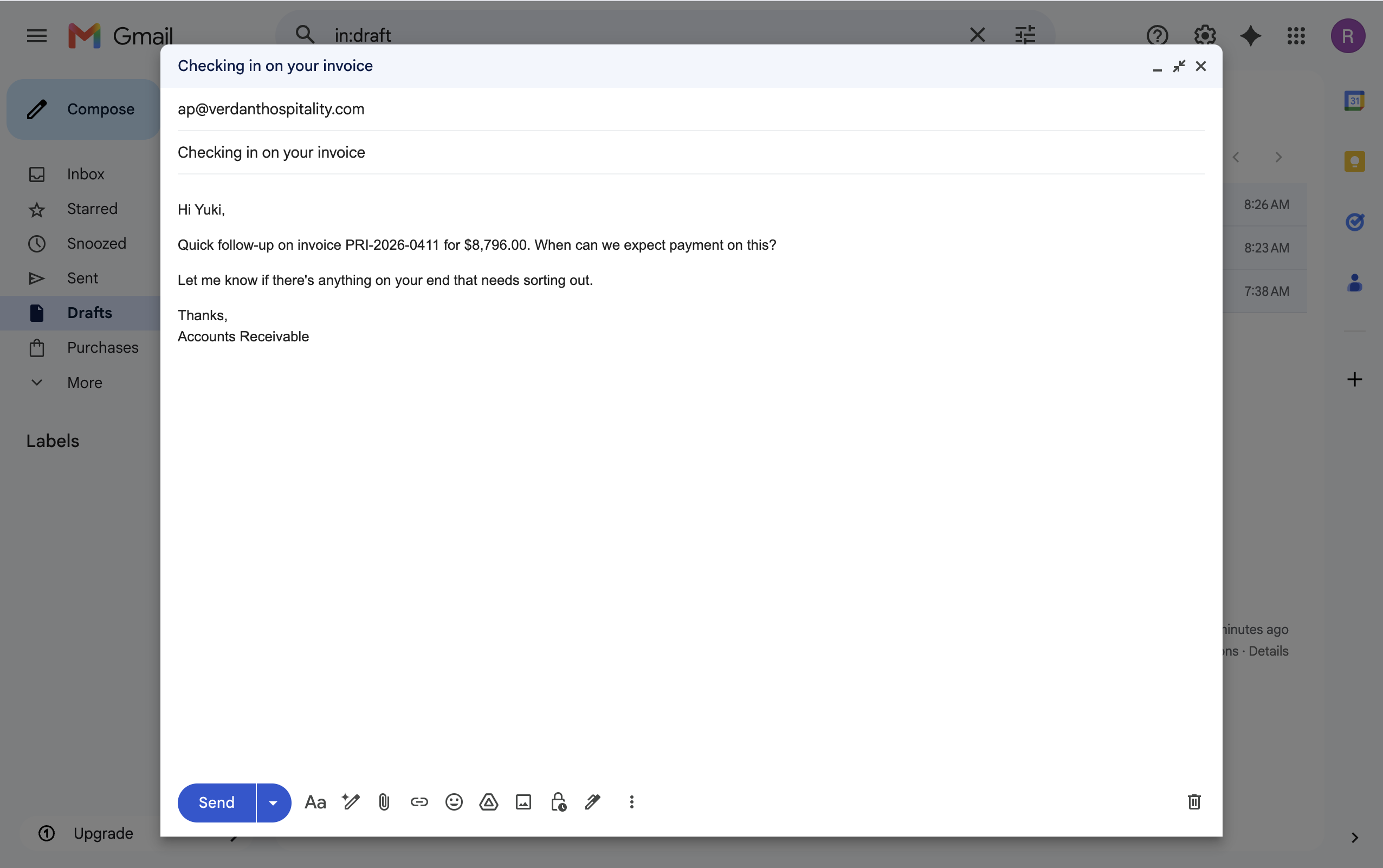Open Google Keep side panel
Viewport: 1383px width, 868px height.
(x=1354, y=161)
